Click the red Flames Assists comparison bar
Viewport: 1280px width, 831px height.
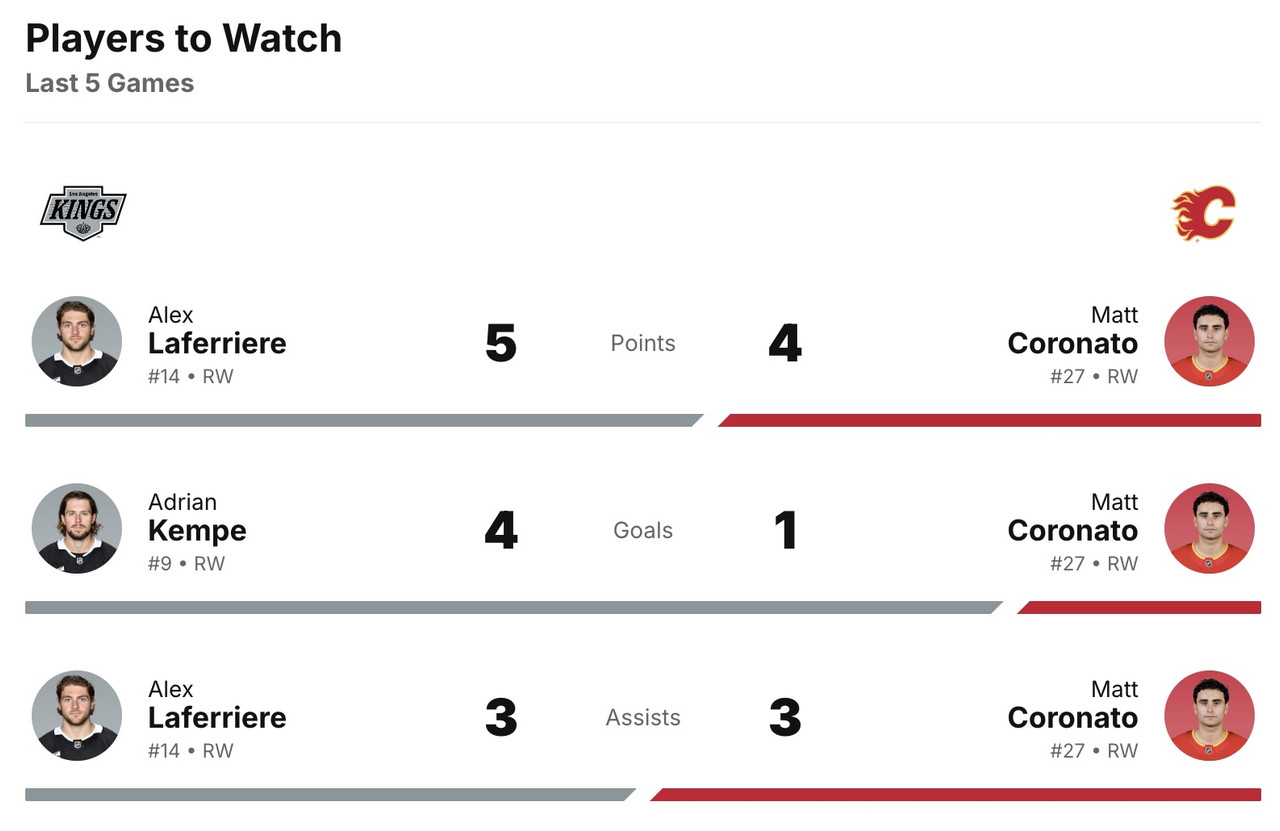pos(955,794)
